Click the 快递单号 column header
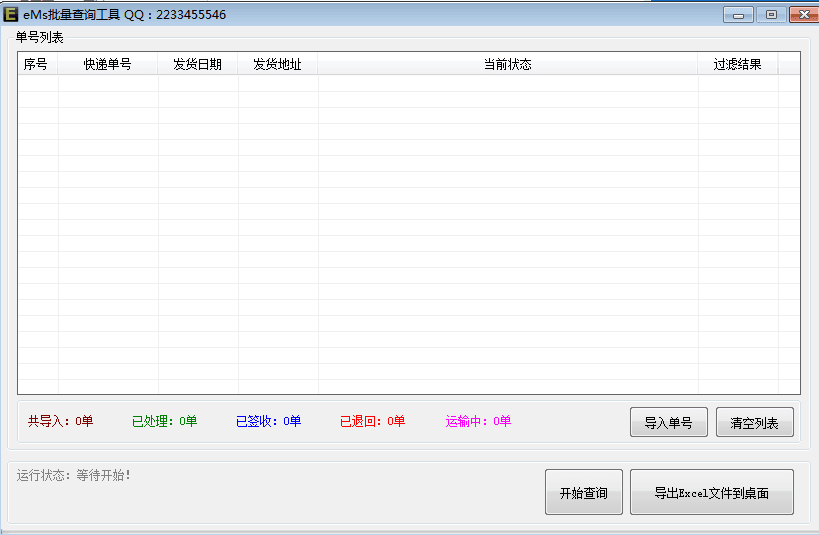Viewport: 819px width, 535px height. (x=108, y=64)
